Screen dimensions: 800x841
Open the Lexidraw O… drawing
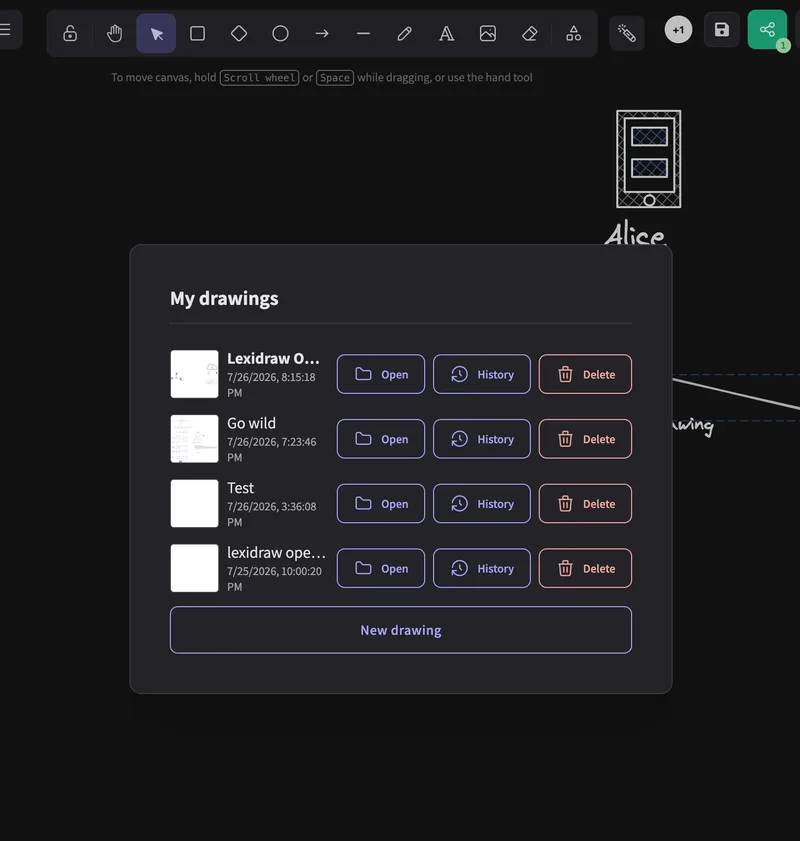tap(381, 374)
